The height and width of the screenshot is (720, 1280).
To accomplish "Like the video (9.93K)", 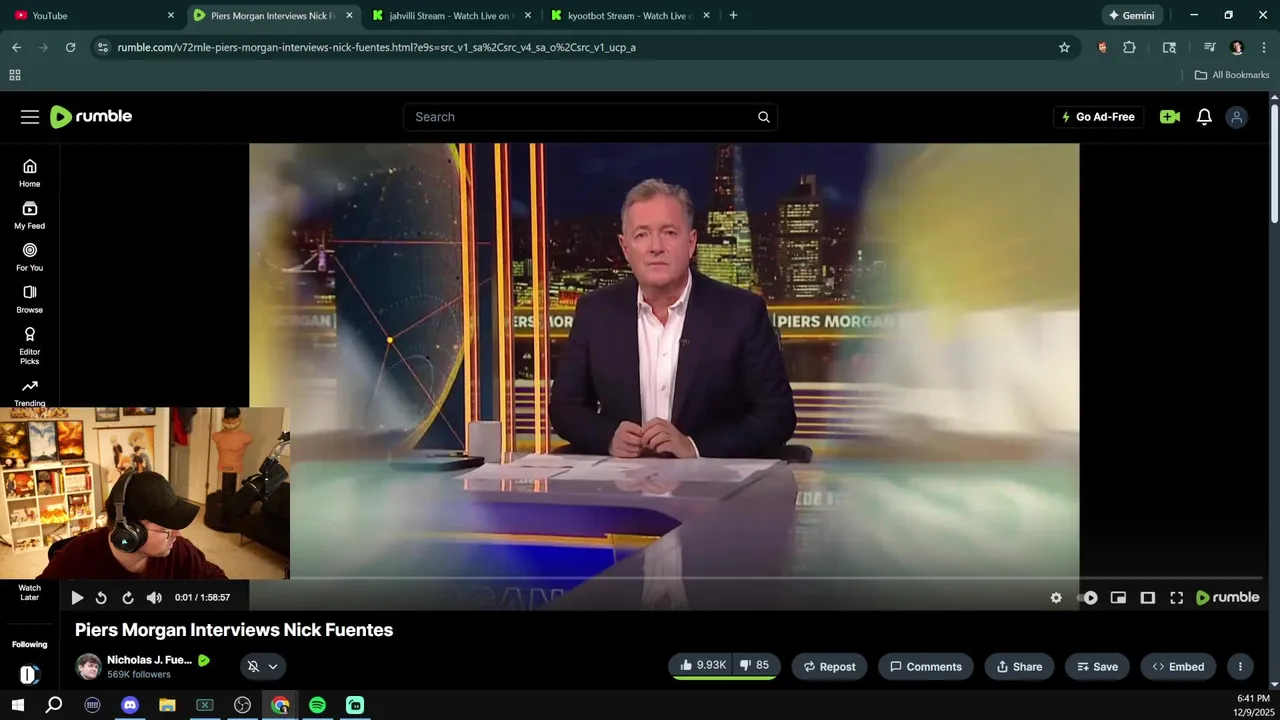I will click(x=703, y=666).
